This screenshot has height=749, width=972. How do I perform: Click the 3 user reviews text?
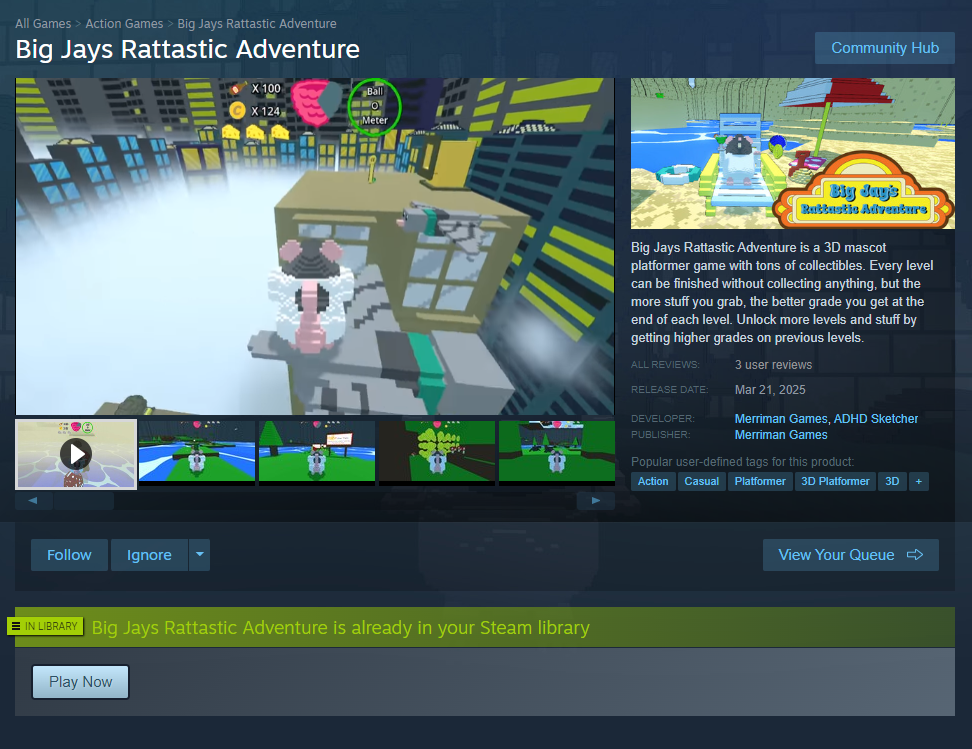tap(773, 365)
